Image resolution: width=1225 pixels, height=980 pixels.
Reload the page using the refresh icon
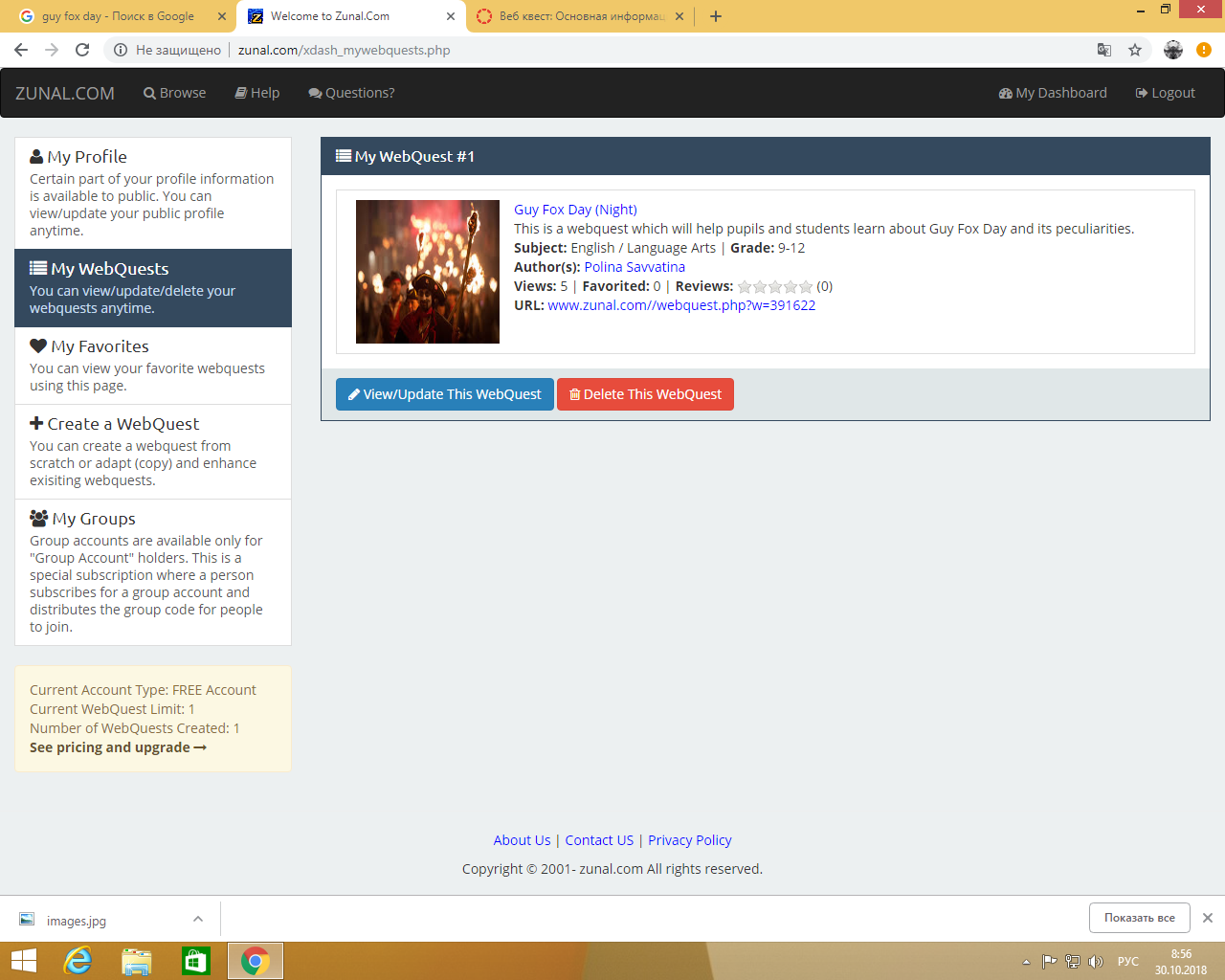tap(82, 50)
